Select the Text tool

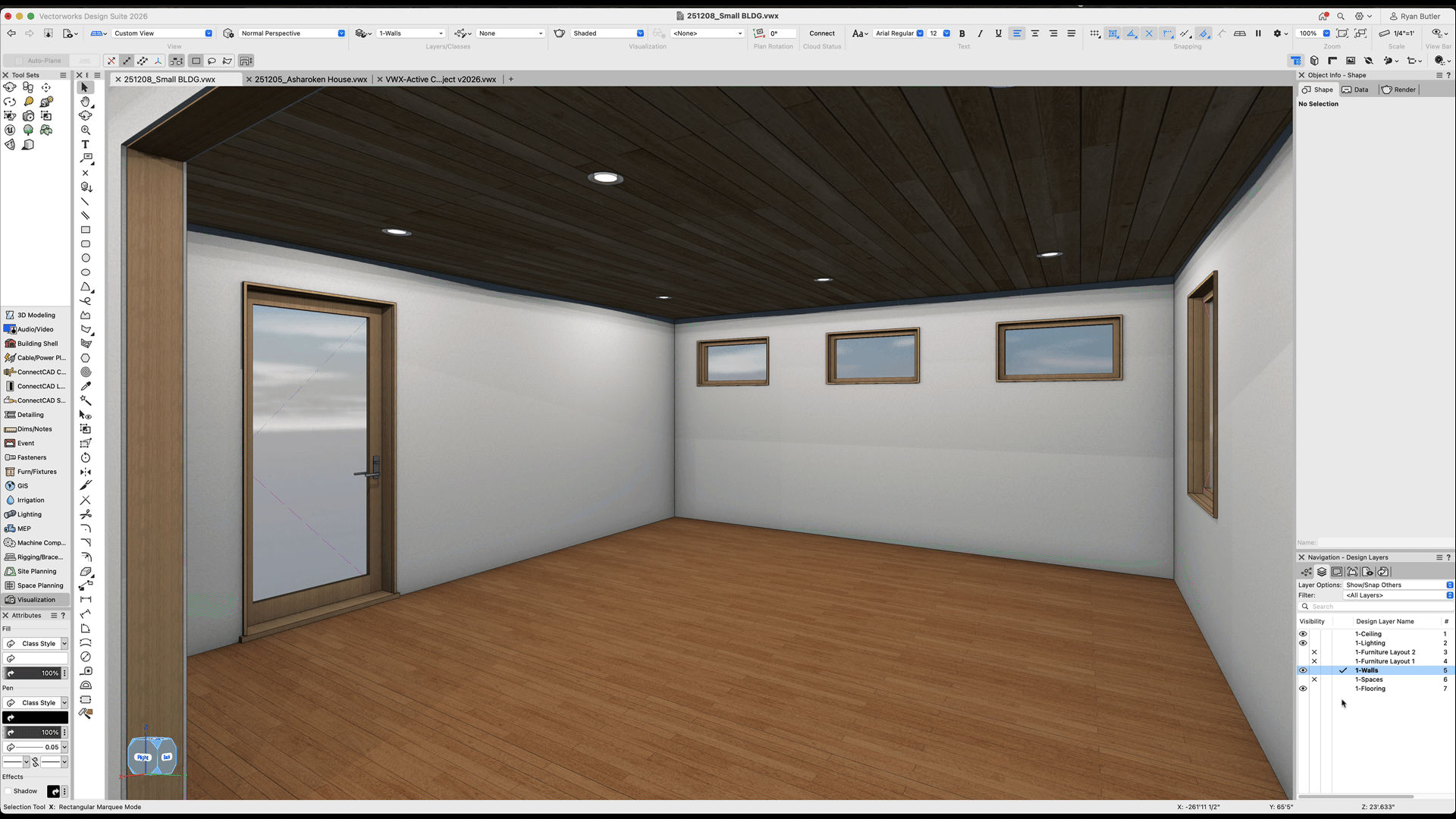84,143
